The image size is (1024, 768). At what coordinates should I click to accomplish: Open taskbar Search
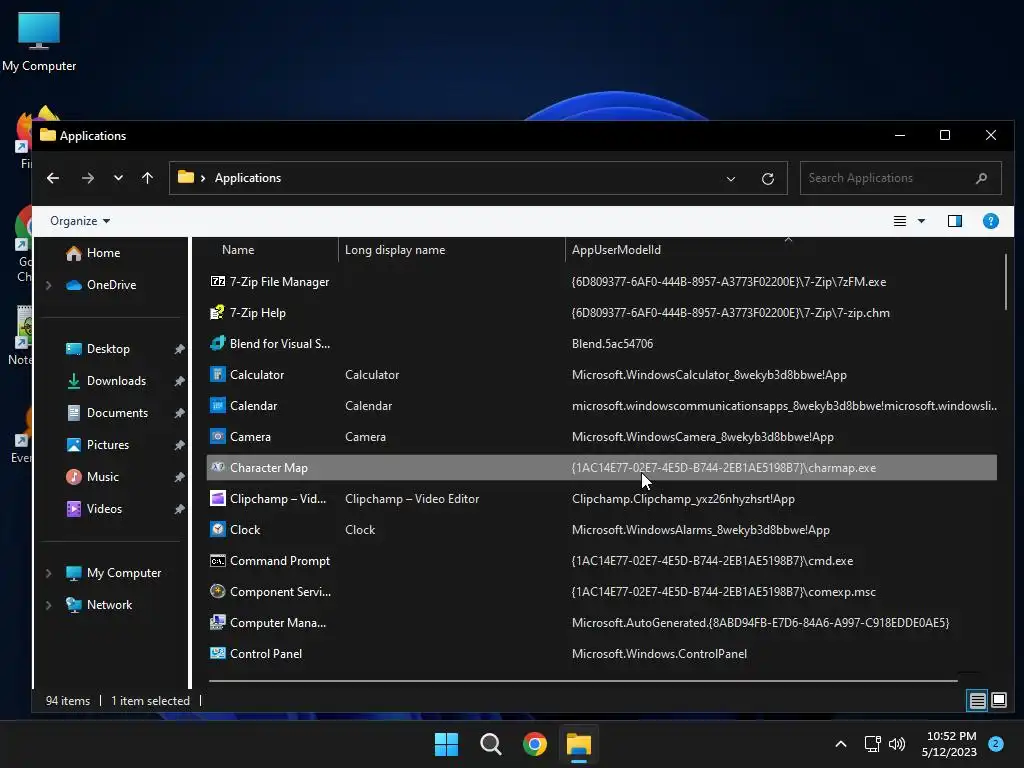[x=490, y=744]
